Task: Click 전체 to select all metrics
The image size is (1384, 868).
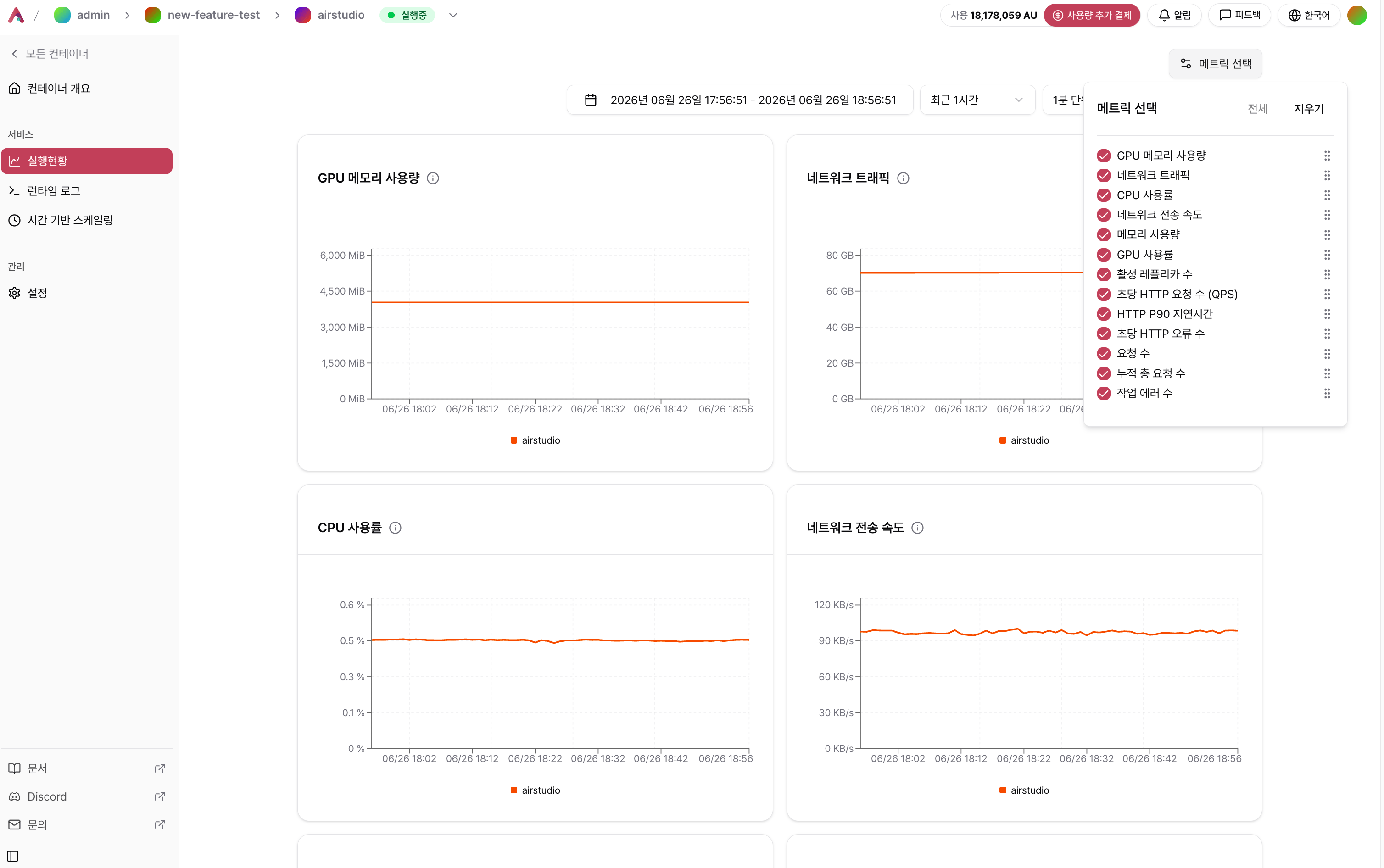Action: 1257,108
